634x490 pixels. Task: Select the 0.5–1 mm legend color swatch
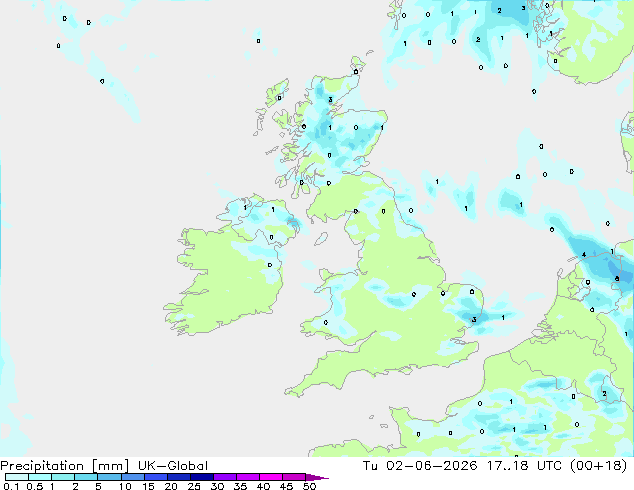point(40,477)
